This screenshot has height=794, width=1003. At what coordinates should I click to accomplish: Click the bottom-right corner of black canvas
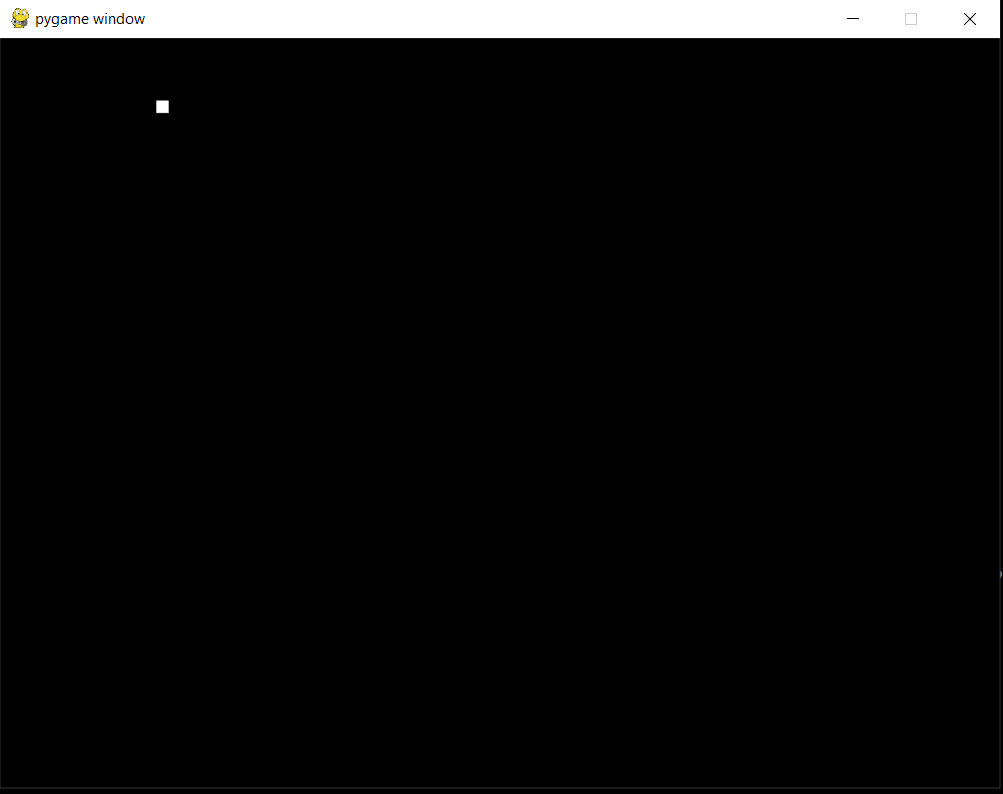tap(996, 783)
